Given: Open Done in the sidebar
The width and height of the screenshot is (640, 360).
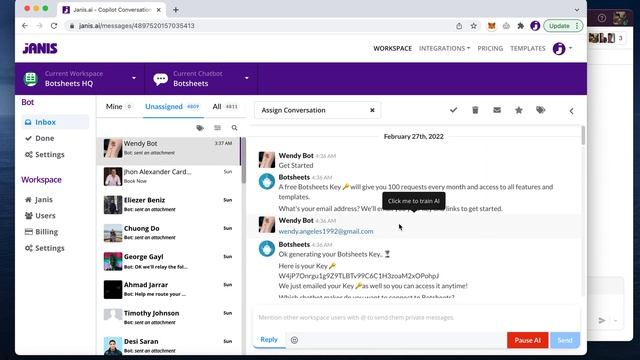Looking at the screenshot, I should [40, 138].
